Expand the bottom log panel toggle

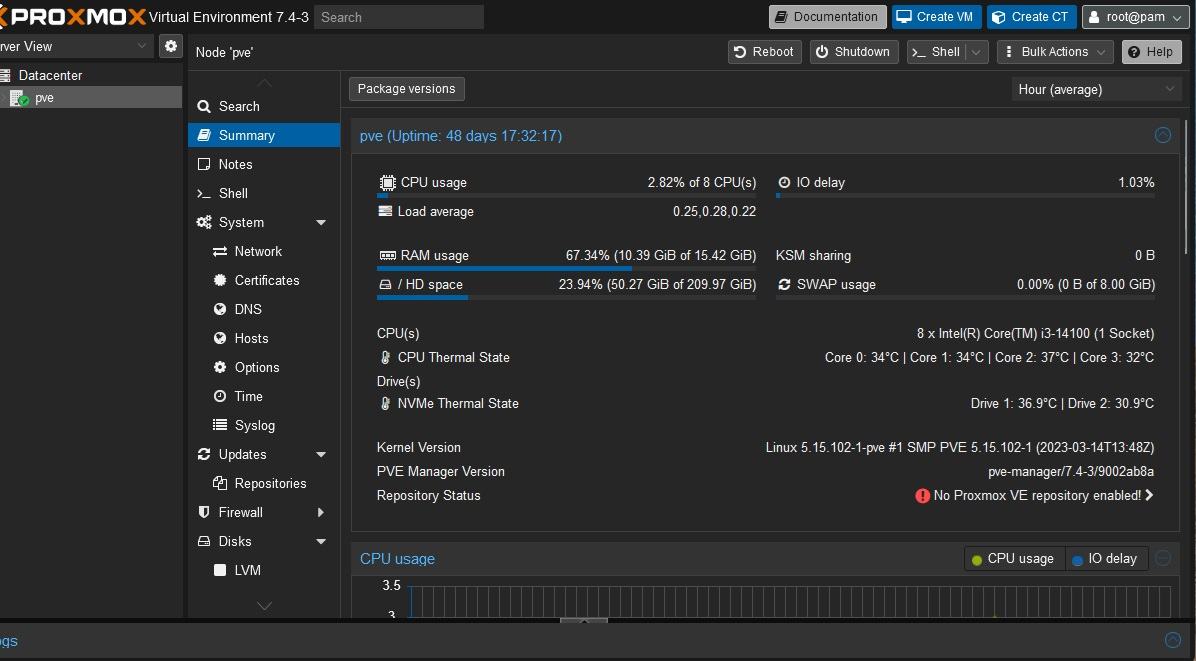(x=1173, y=640)
